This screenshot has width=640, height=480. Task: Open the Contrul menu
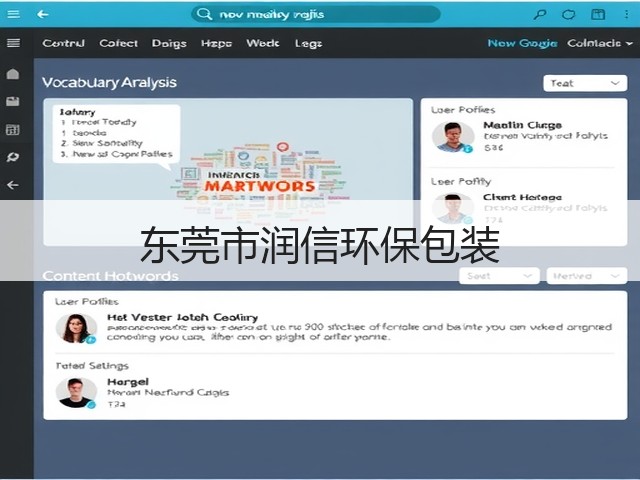pyautogui.click(x=64, y=43)
